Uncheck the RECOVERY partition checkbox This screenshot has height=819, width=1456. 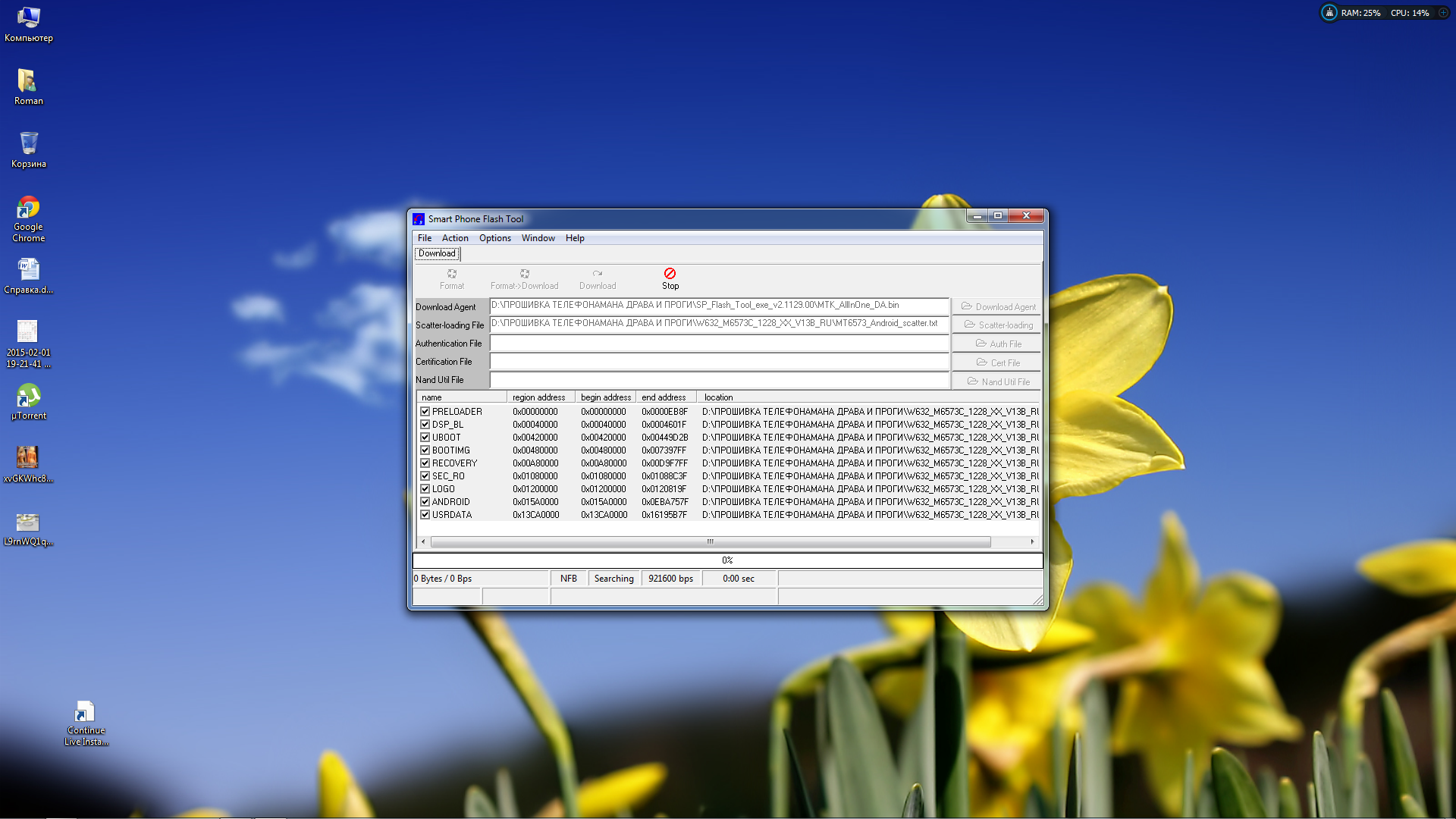click(425, 463)
